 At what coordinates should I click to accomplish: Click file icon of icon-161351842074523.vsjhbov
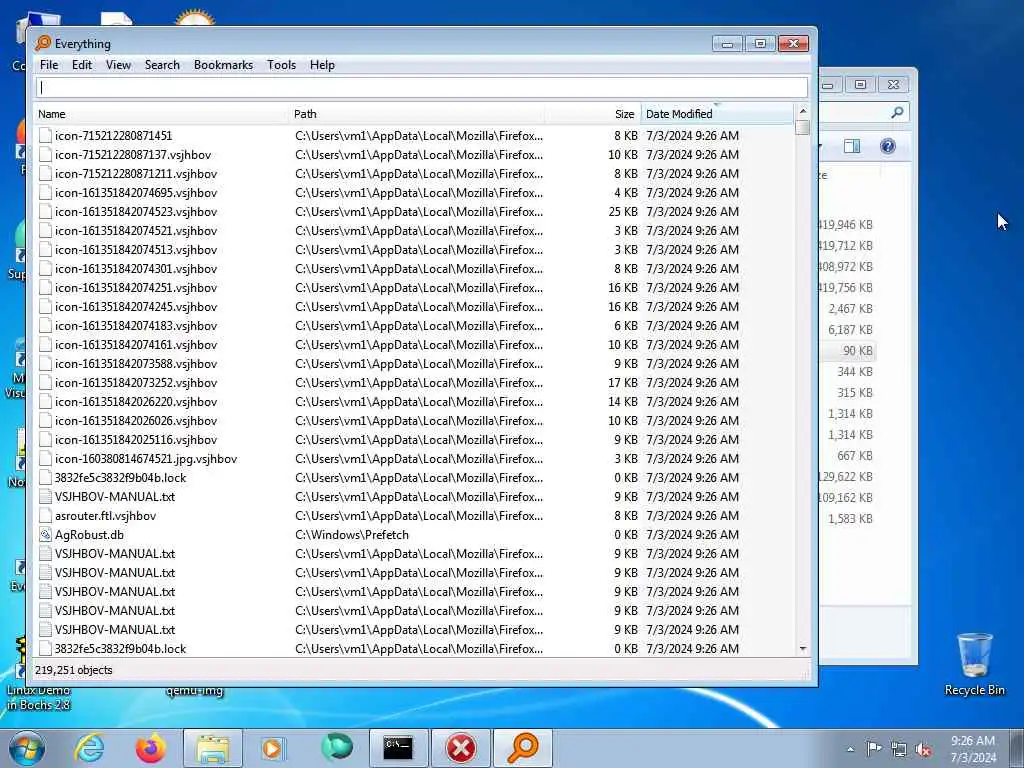45,212
